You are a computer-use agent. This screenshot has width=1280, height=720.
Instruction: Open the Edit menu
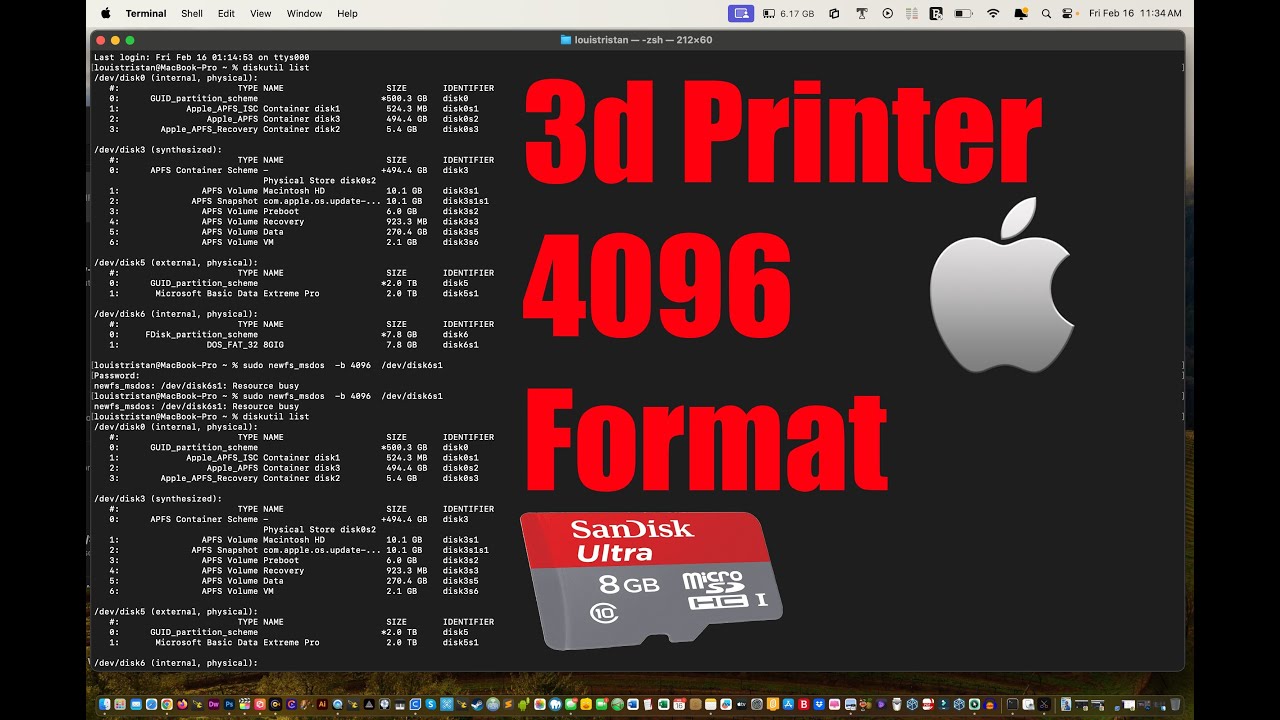coord(226,13)
